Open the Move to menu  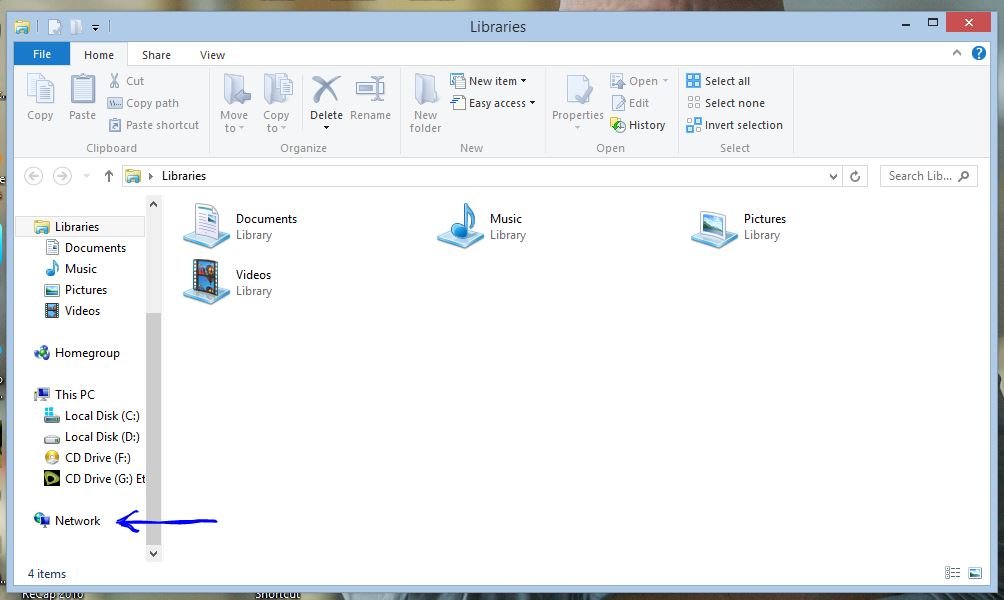click(x=234, y=104)
